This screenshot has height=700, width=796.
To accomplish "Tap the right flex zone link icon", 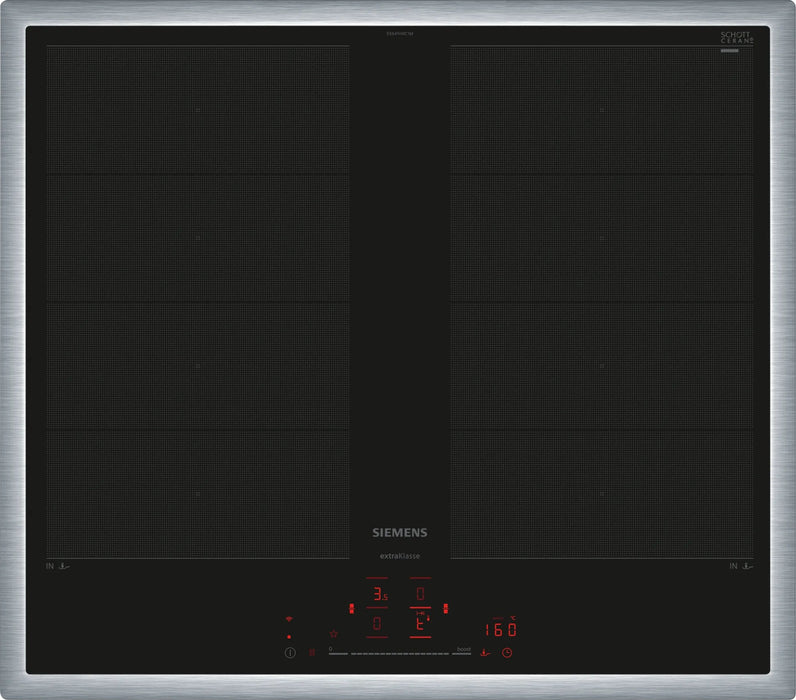I will coord(446,608).
